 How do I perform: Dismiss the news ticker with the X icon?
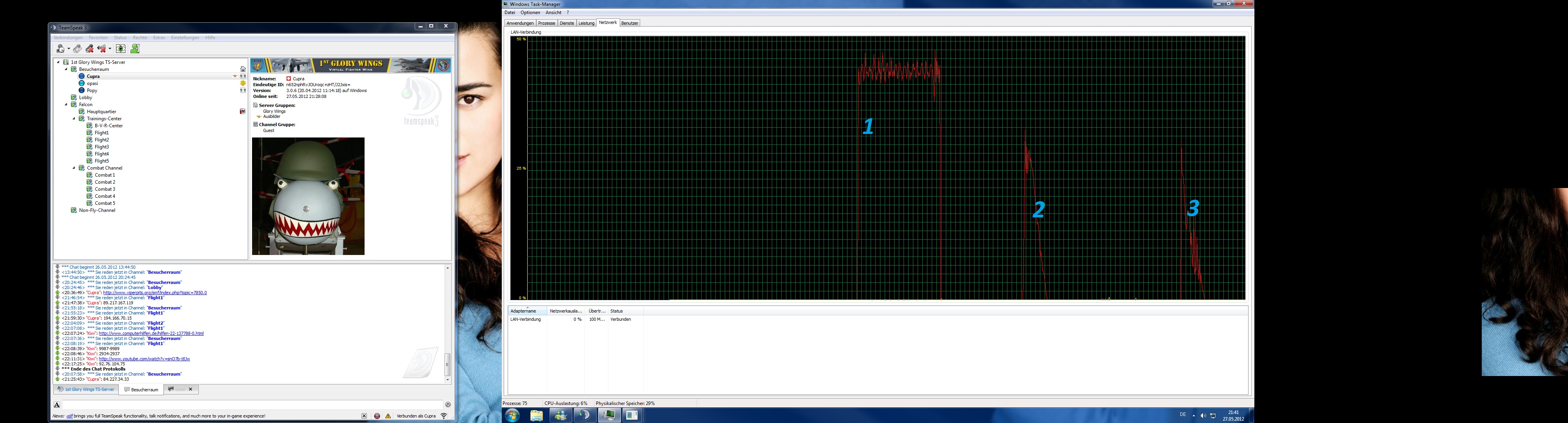[364, 416]
